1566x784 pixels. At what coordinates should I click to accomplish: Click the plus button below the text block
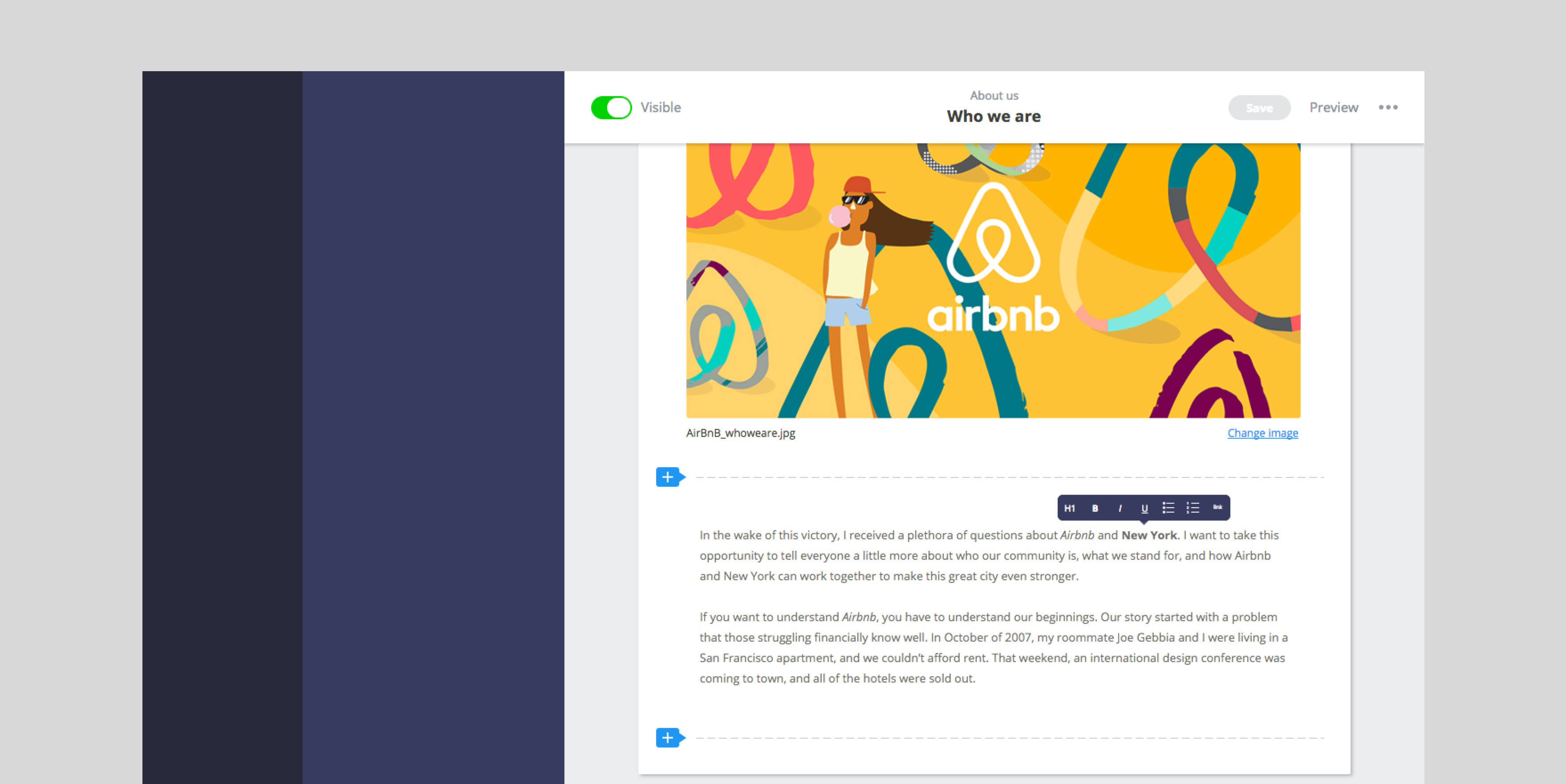click(670, 738)
